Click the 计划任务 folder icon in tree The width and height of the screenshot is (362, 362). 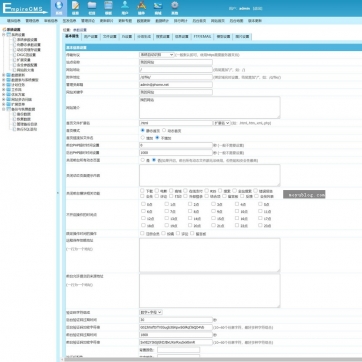[x=8, y=85]
